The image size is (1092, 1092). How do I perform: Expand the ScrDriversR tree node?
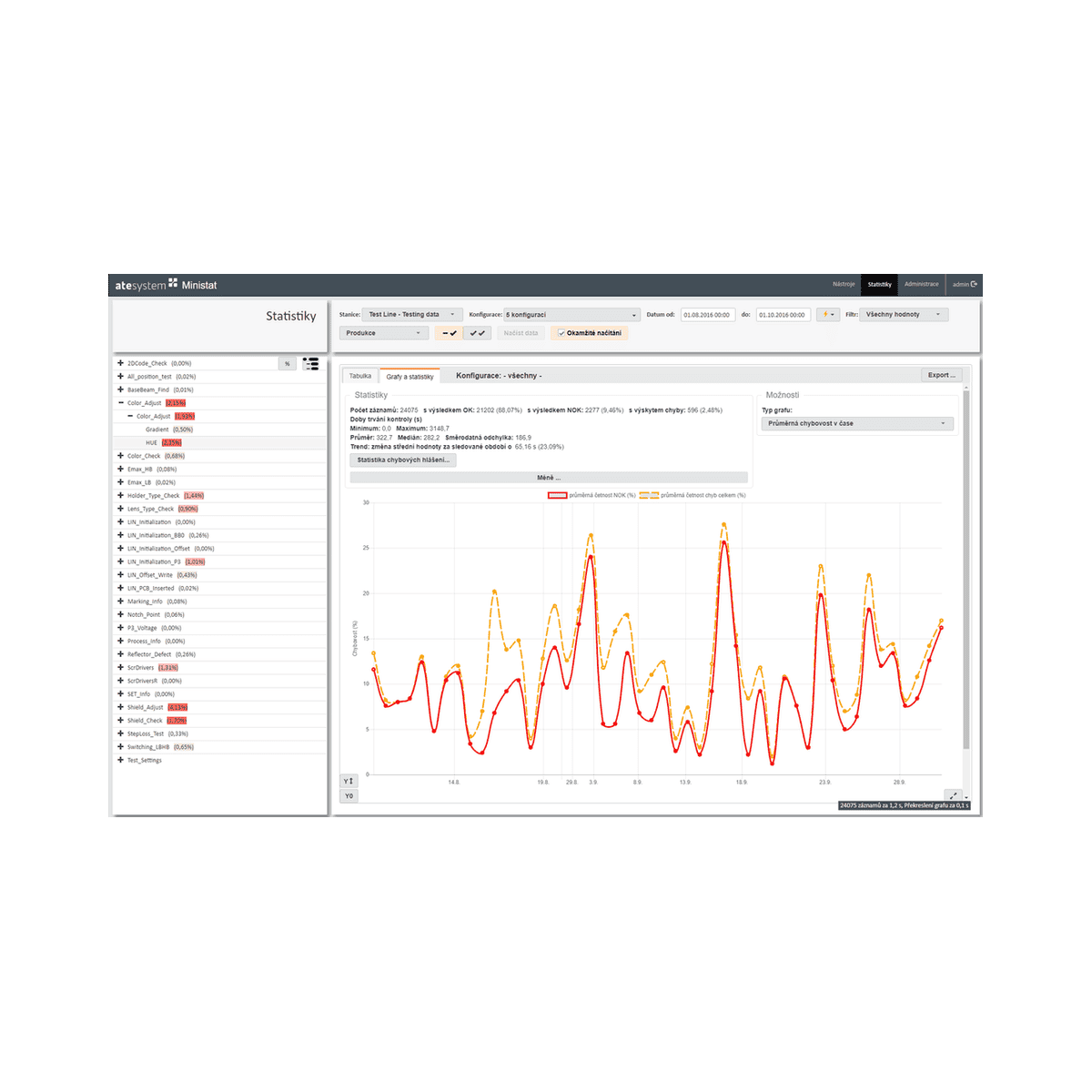[120, 681]
